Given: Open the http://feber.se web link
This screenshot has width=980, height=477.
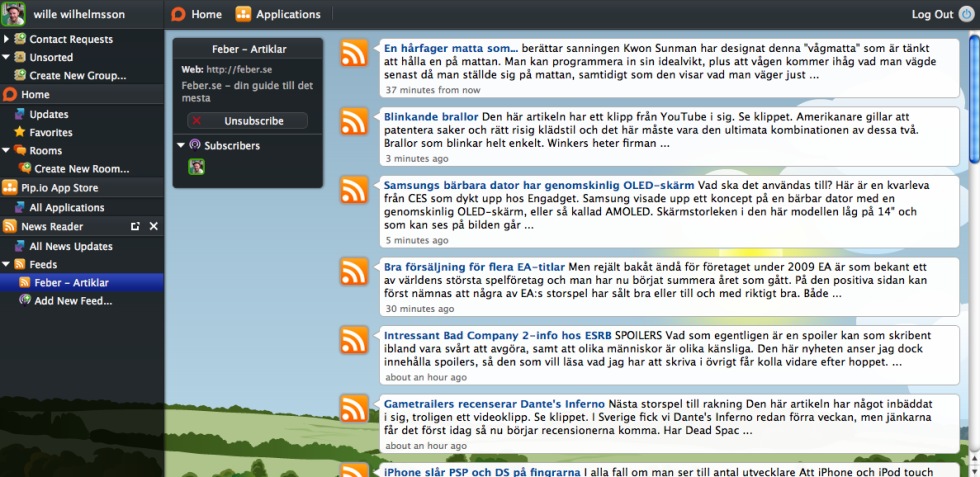Looking at the screenshot, I should [239, 69].
